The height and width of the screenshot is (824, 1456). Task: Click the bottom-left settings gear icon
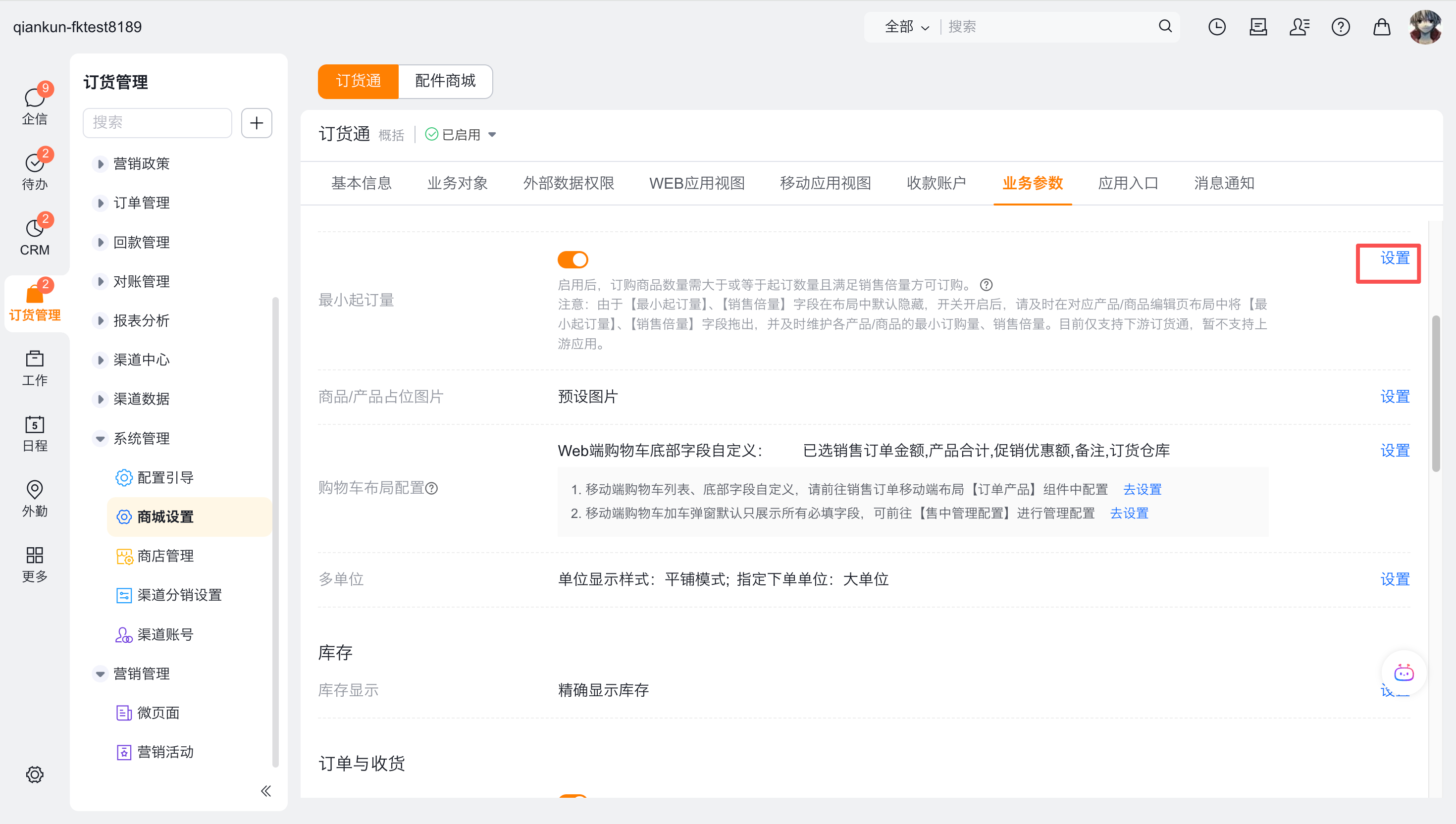point(35,774)
